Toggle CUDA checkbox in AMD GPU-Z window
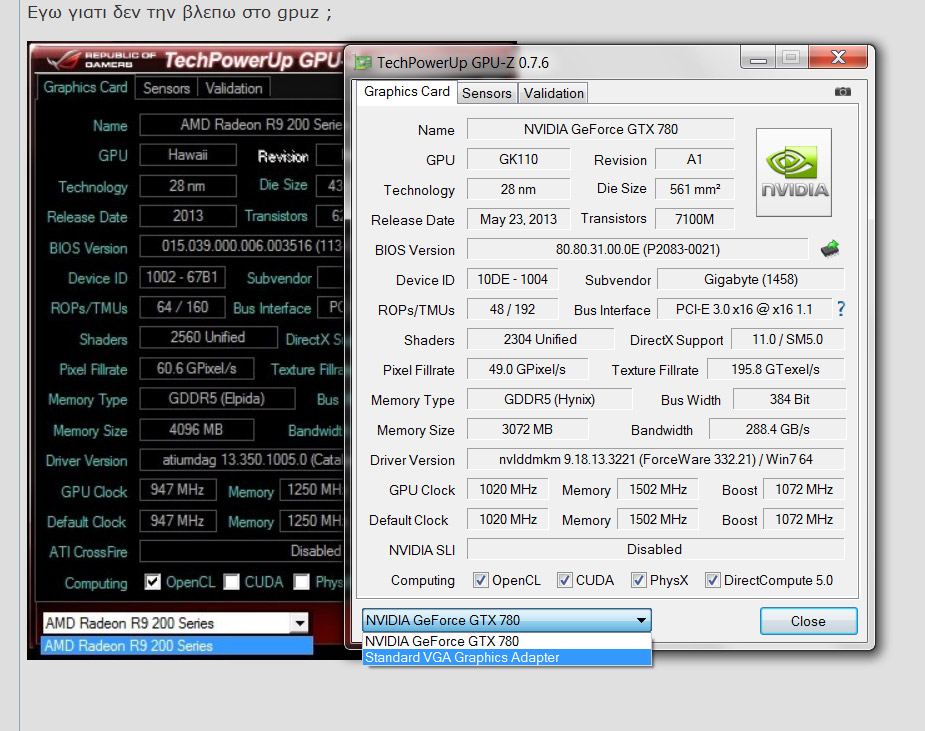Screen dimensions: 925x731 (x=231, y=582)
